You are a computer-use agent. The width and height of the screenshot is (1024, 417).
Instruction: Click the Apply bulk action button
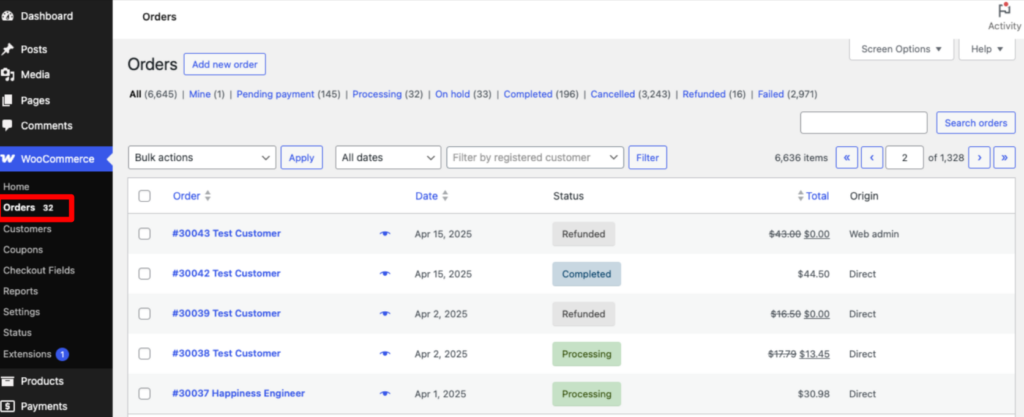point(302,157)
